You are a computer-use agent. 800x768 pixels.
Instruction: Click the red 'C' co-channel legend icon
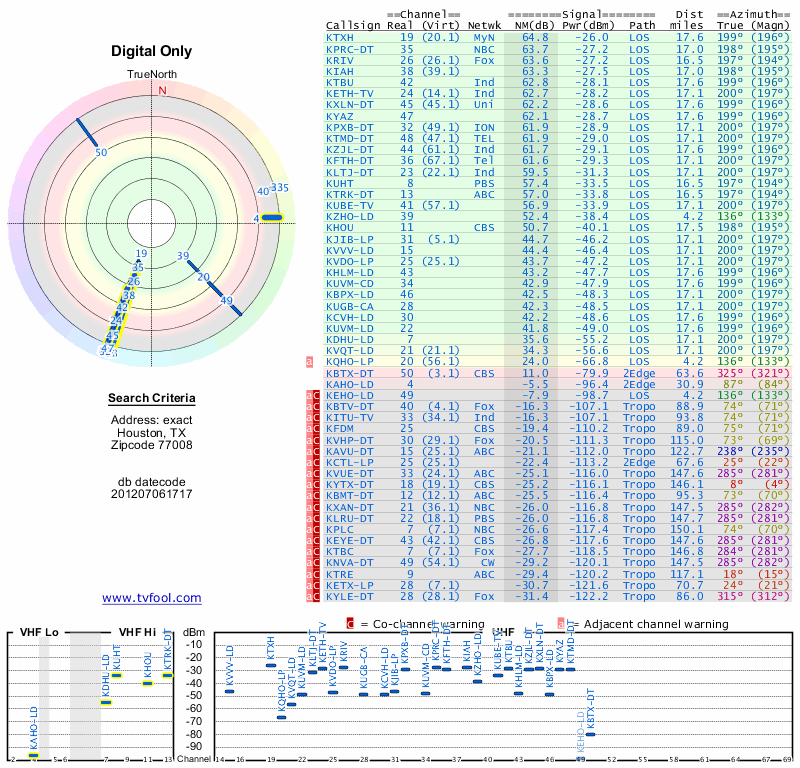click(350, 624)
